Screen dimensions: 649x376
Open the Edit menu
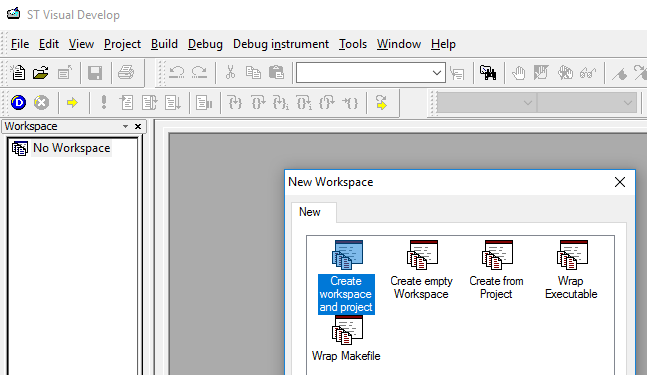pyautogui.click(x=49, y=44)
